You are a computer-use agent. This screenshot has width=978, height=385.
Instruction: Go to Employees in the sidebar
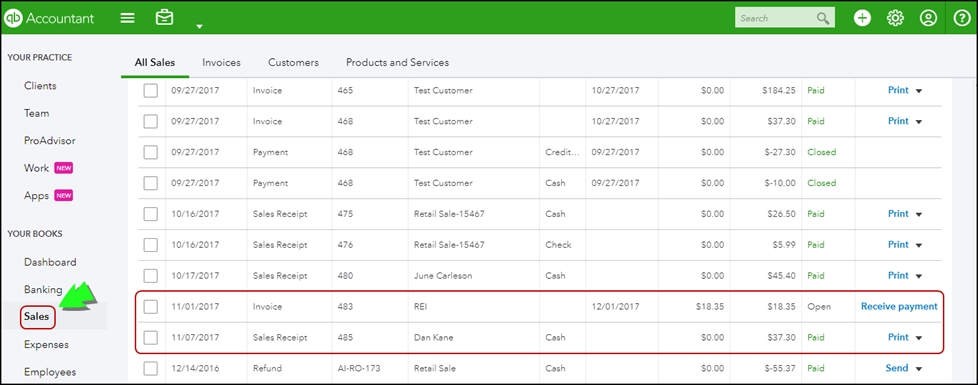click(50, 372)
